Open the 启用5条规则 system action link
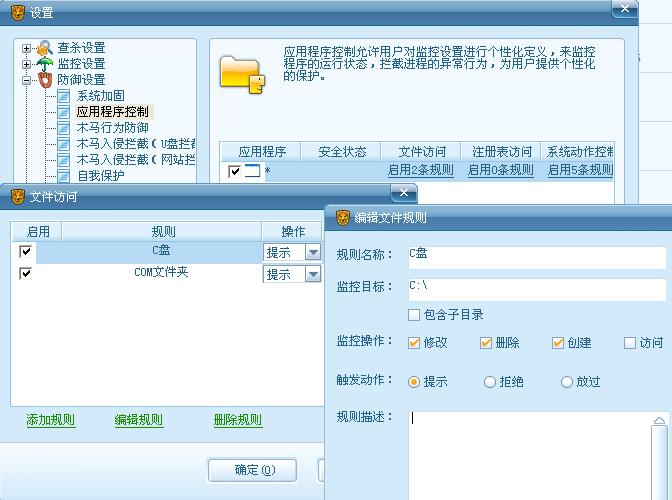This screenshot has width=672, height=500. point(580,170)
